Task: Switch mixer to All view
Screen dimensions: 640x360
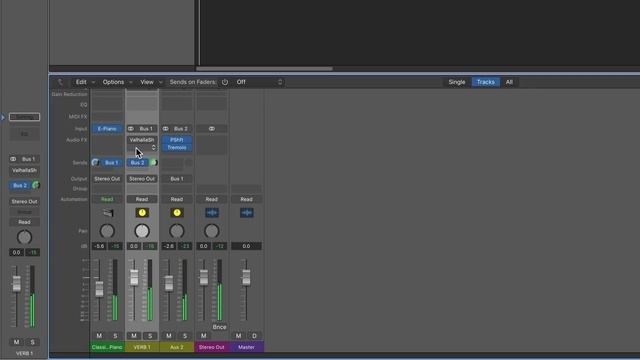Action: (x=509, y=82)
